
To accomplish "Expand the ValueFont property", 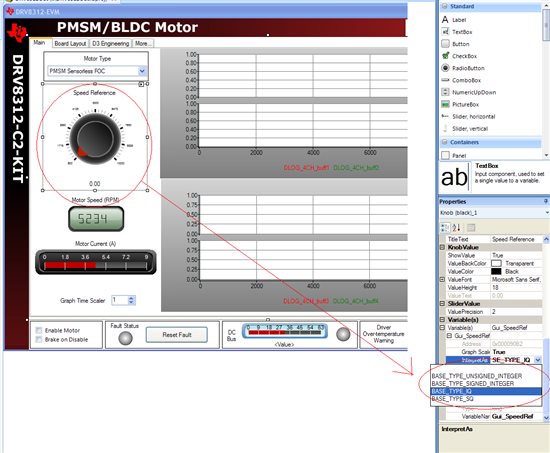I will pos(443,279).
